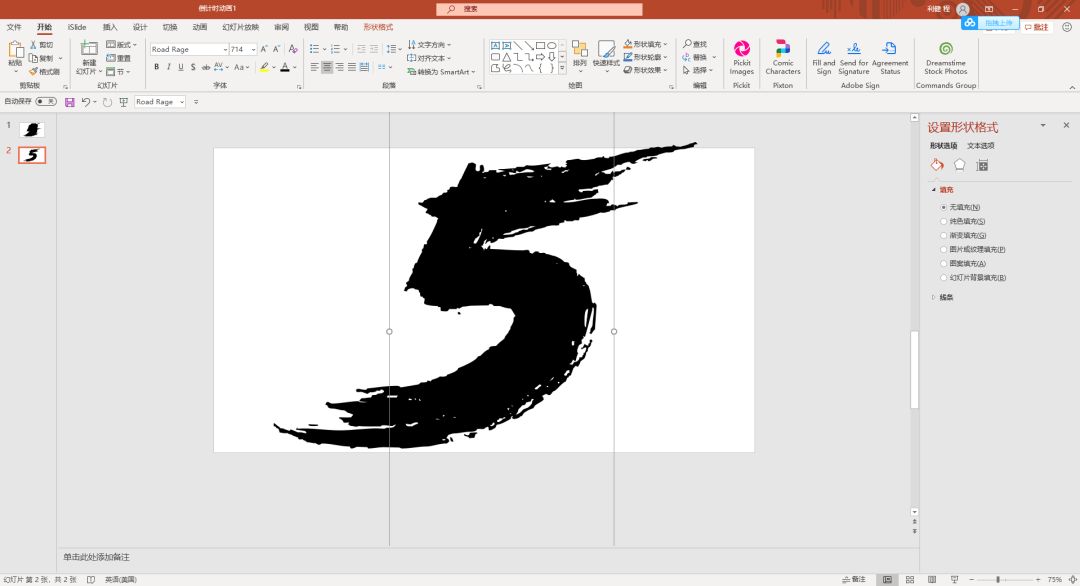
Task: Open Size and Properties icon in format pane
Action: (x=982, y=165)
